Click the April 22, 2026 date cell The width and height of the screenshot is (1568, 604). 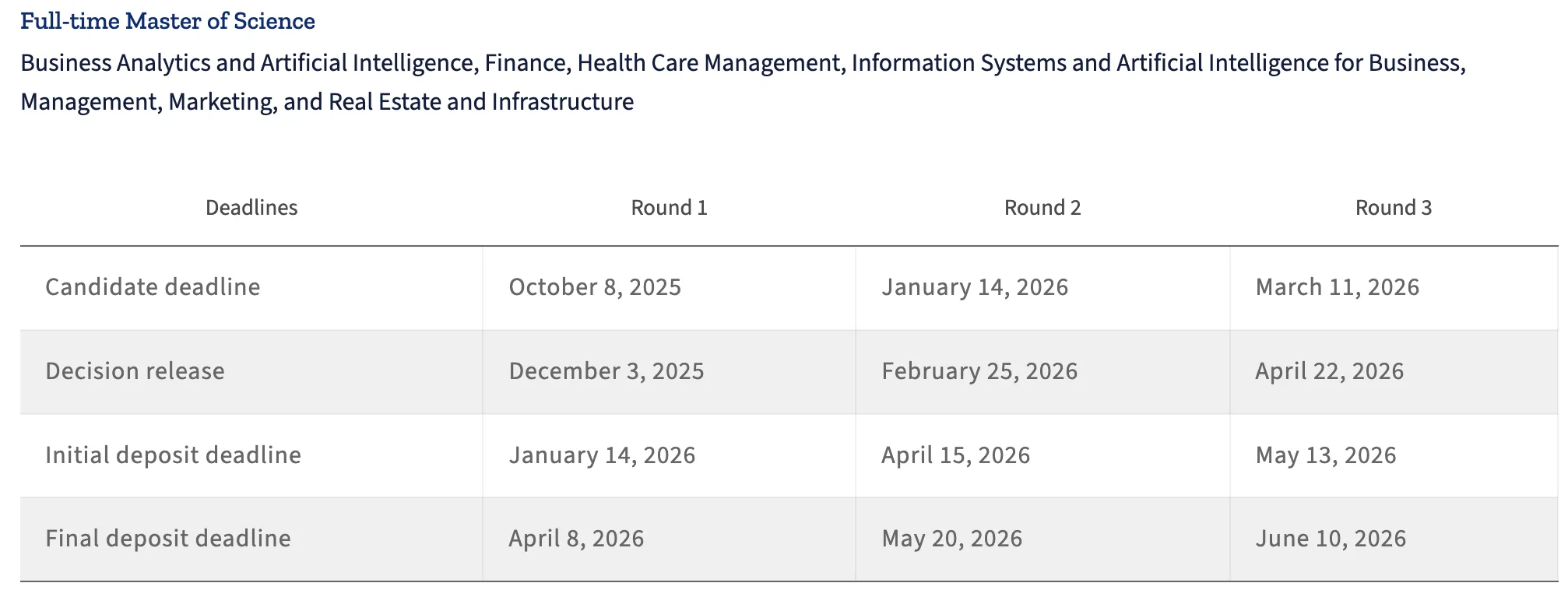pyautogui.click(x=1330, y=371)
